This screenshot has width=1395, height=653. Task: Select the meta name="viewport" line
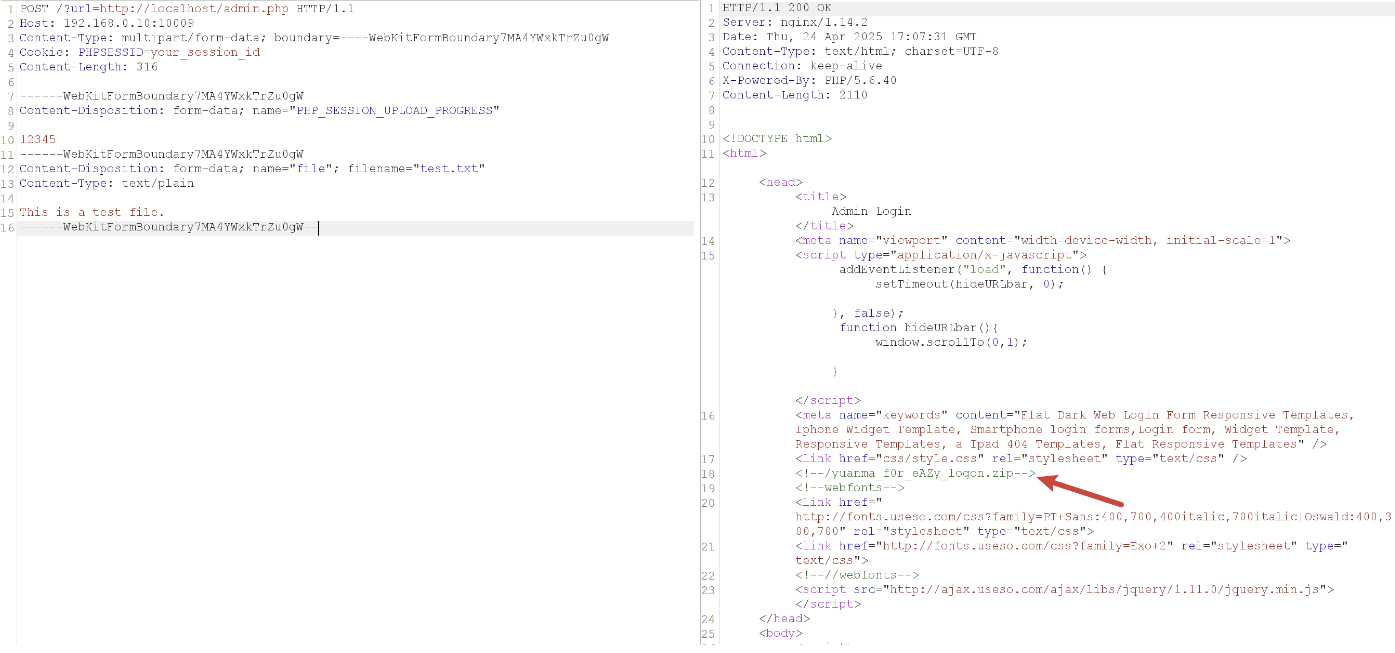pos(1043,241)
